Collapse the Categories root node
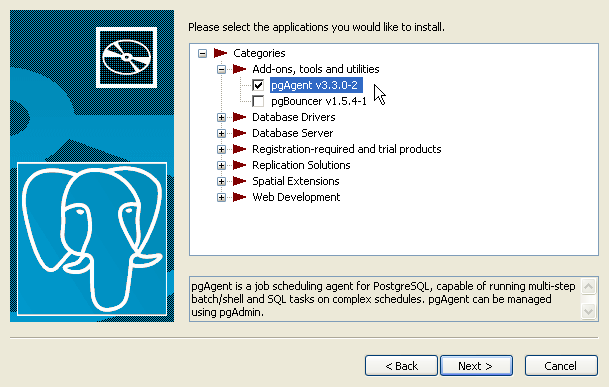609x387 pixels. click(202, 53)
